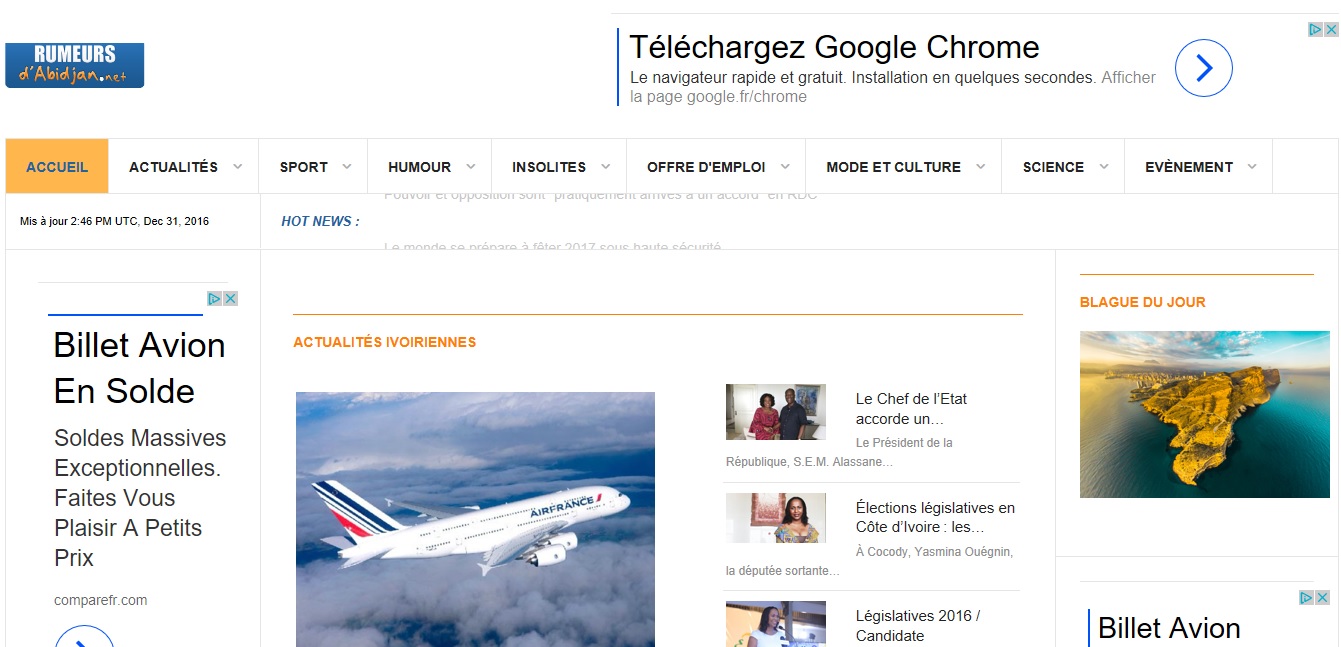The height and width of the screenshot is (647, 1341).
Task: Expand the Actualités menu chevron
Action: 238,167
